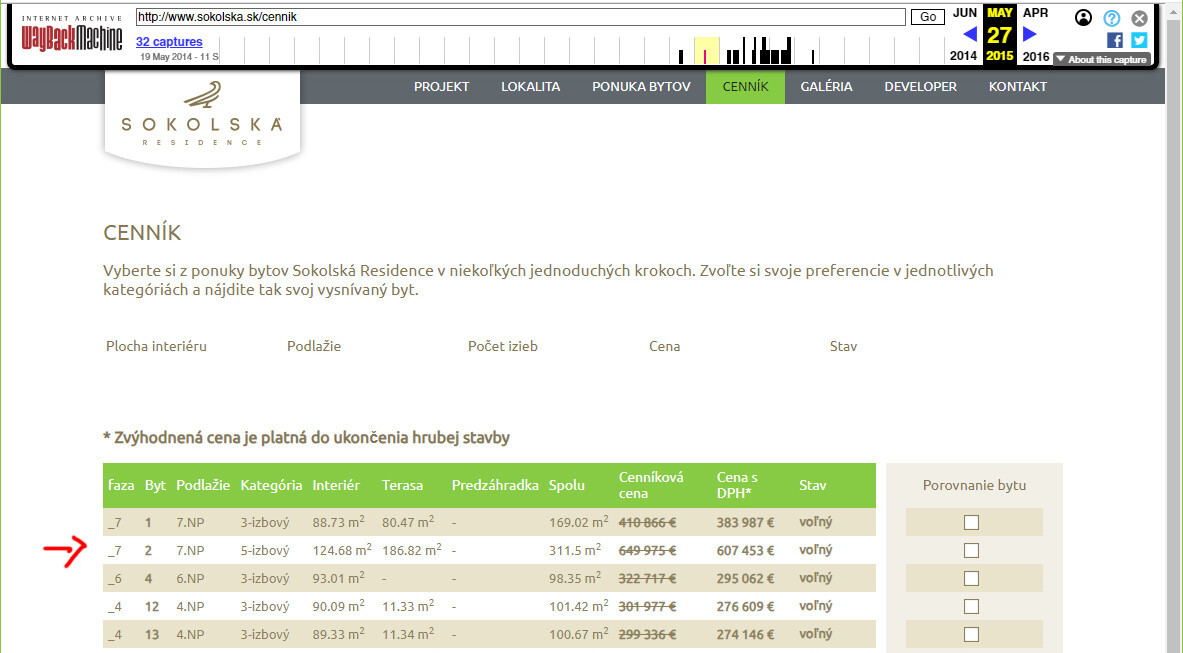1183x653 pixels.
Task: Click the Wayback URL input field
Action: coord(520,17)
